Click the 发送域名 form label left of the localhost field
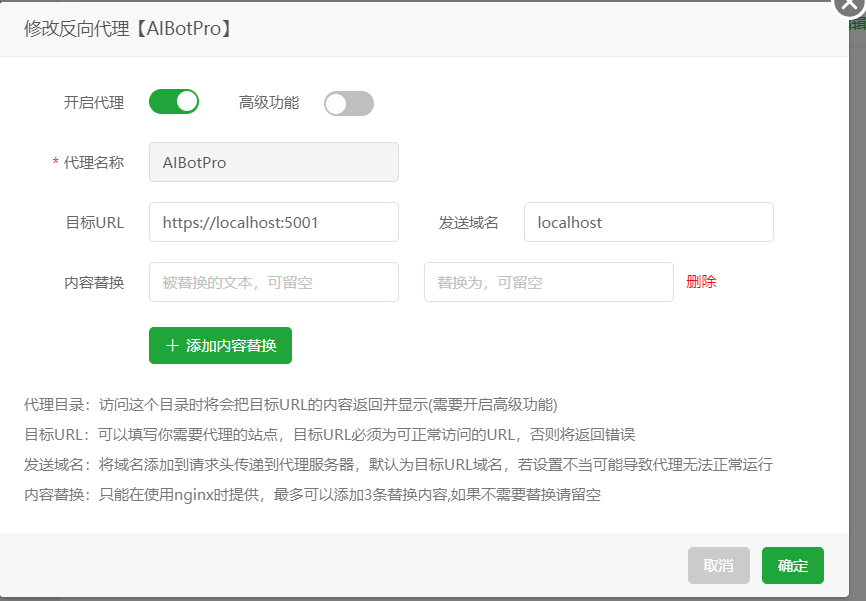This screenshot has width=866, height=601. coord(468,222)
